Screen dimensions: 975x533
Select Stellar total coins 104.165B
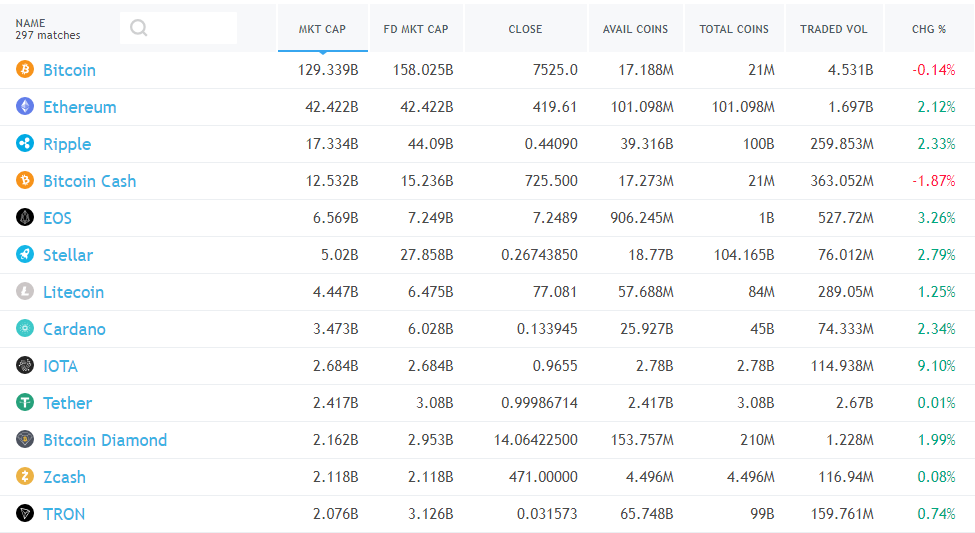[x=744, y=255]
